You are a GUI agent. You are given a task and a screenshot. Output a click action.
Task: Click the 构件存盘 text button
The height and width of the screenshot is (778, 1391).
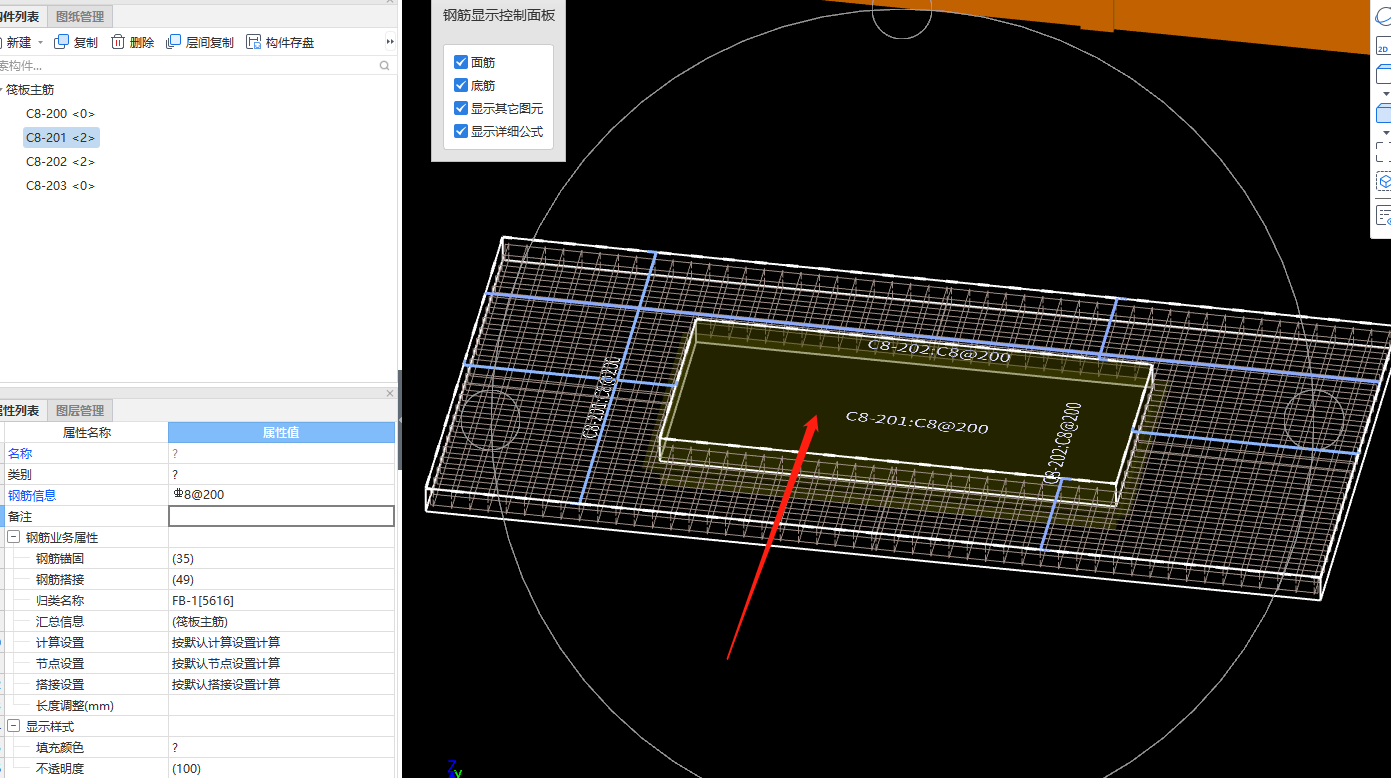point(290,42)
